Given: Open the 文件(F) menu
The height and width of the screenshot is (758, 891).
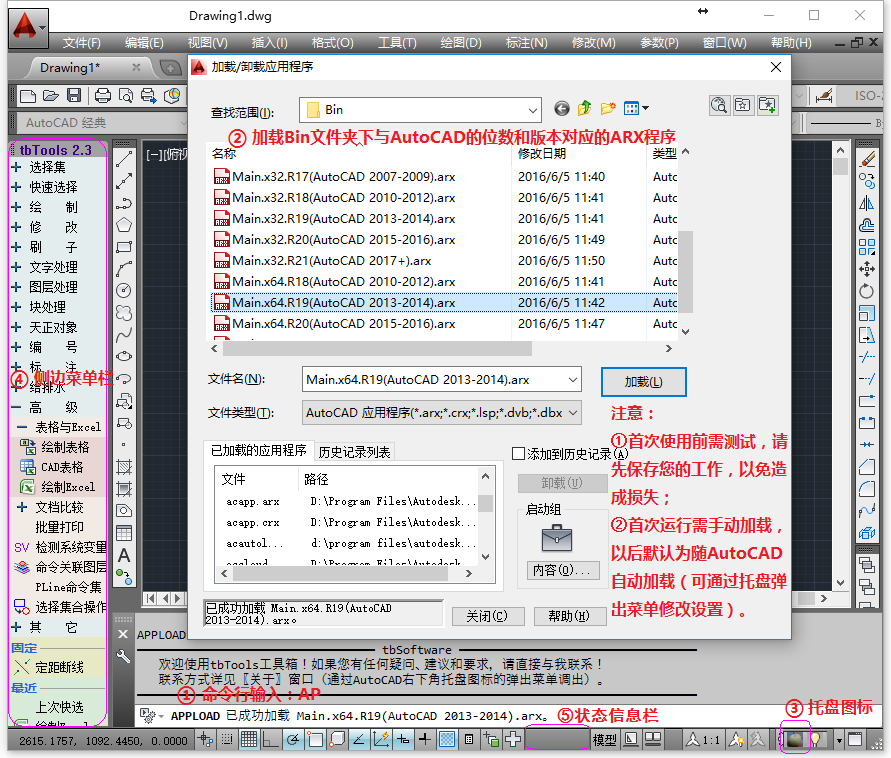Looking at the screenshot, I should coord(81,43).
